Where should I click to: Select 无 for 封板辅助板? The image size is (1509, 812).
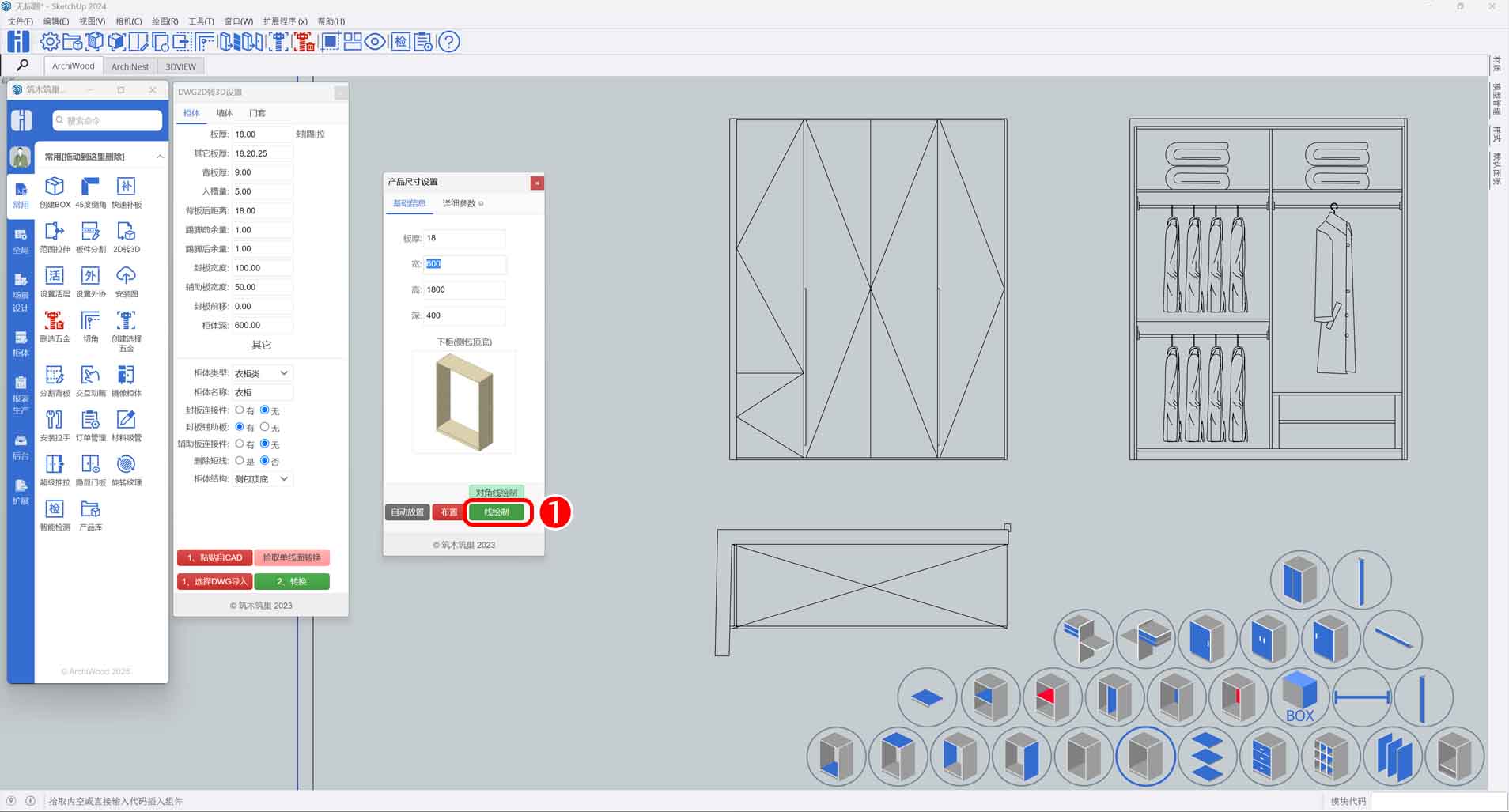pos(265,427)
